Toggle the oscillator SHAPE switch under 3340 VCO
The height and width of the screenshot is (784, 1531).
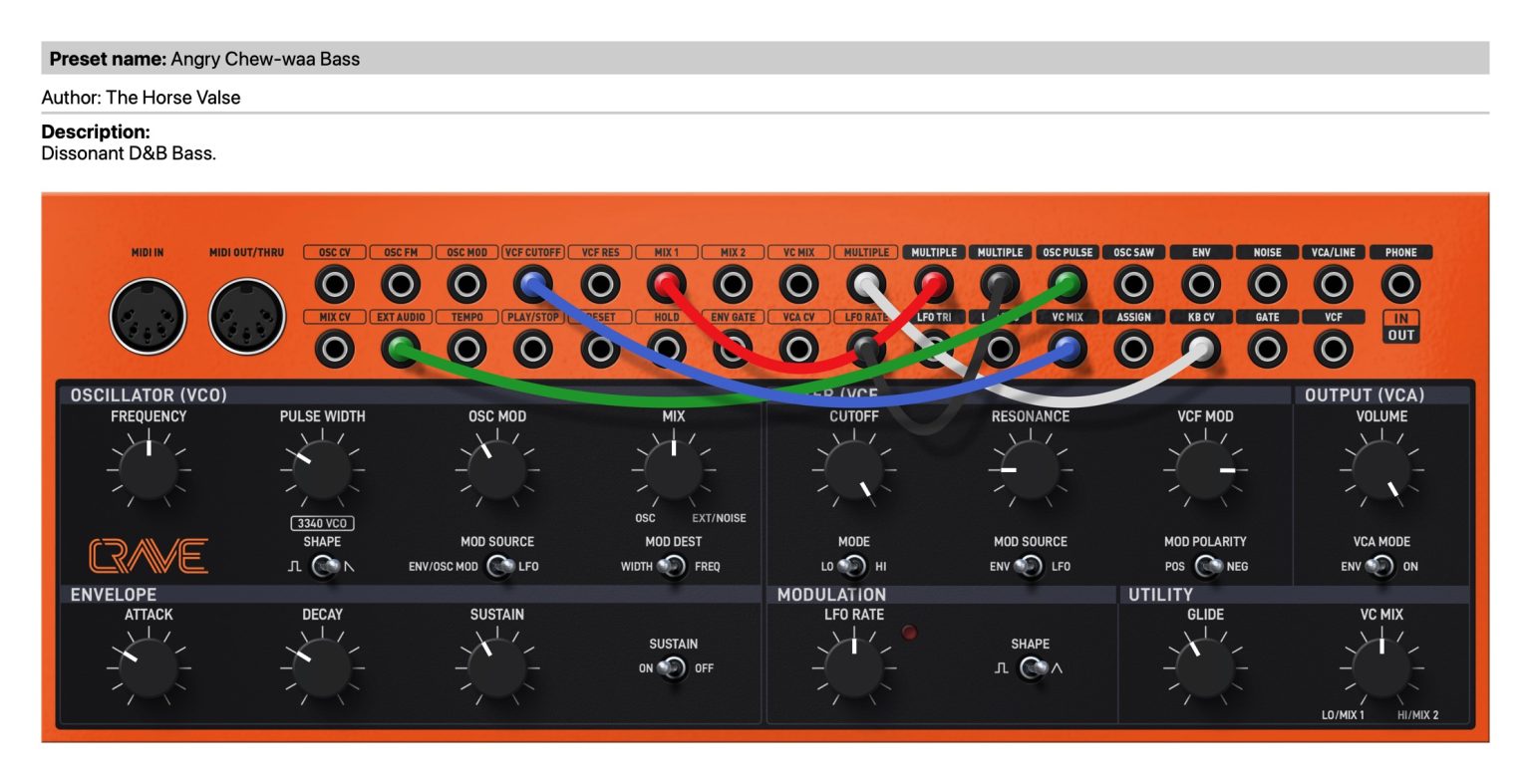(x=324, y=567)
